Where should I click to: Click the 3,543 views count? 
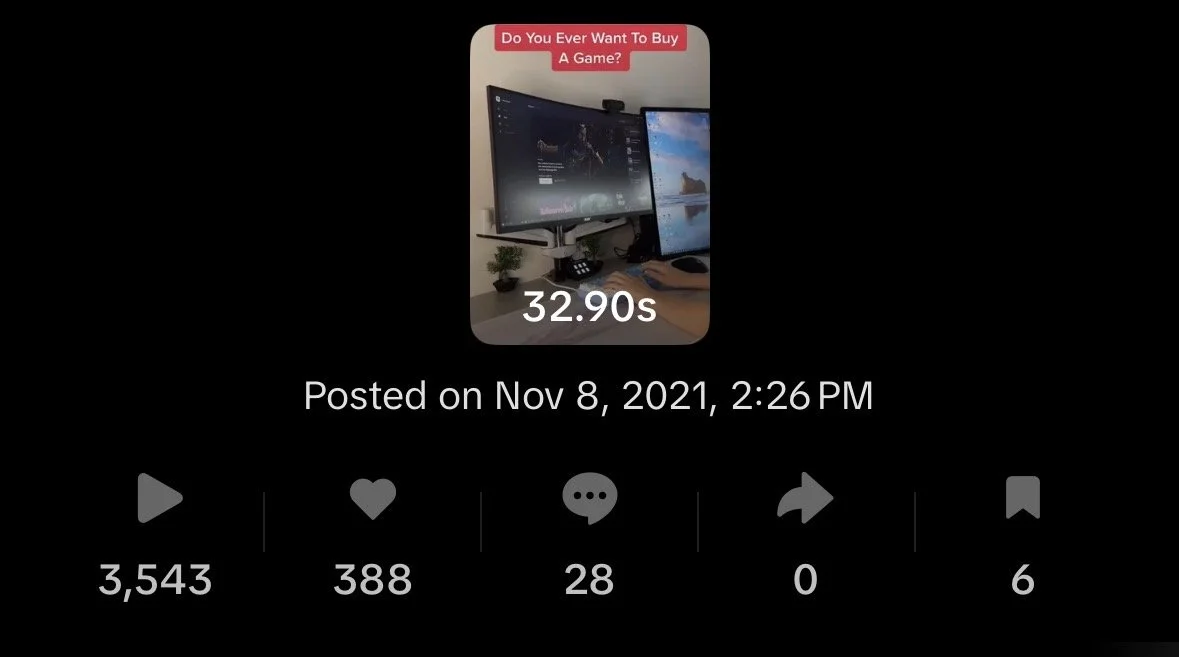pos(156,580)
